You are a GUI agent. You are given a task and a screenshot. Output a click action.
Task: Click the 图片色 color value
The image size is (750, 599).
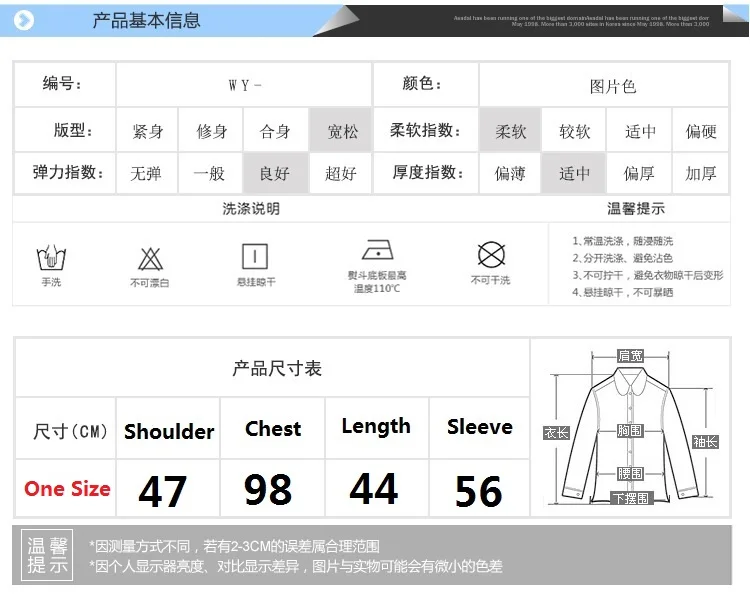pos(612,87)
